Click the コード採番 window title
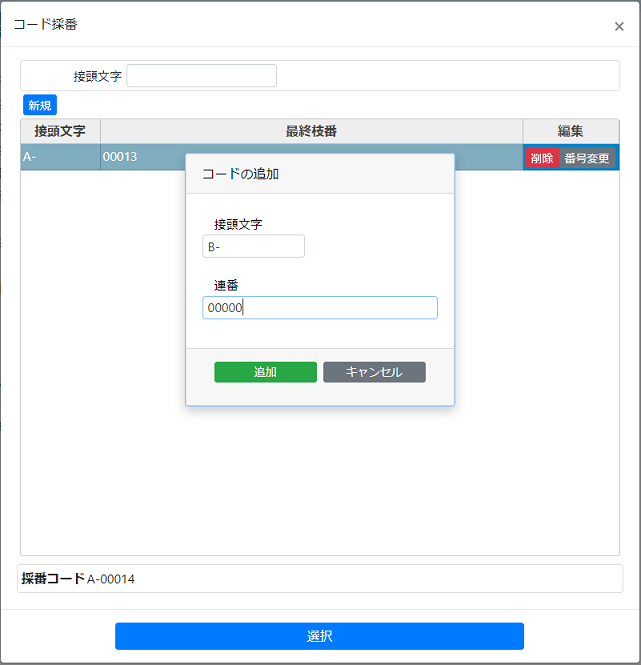Screen dimensions: 641x665 click(x=45, y=24)
